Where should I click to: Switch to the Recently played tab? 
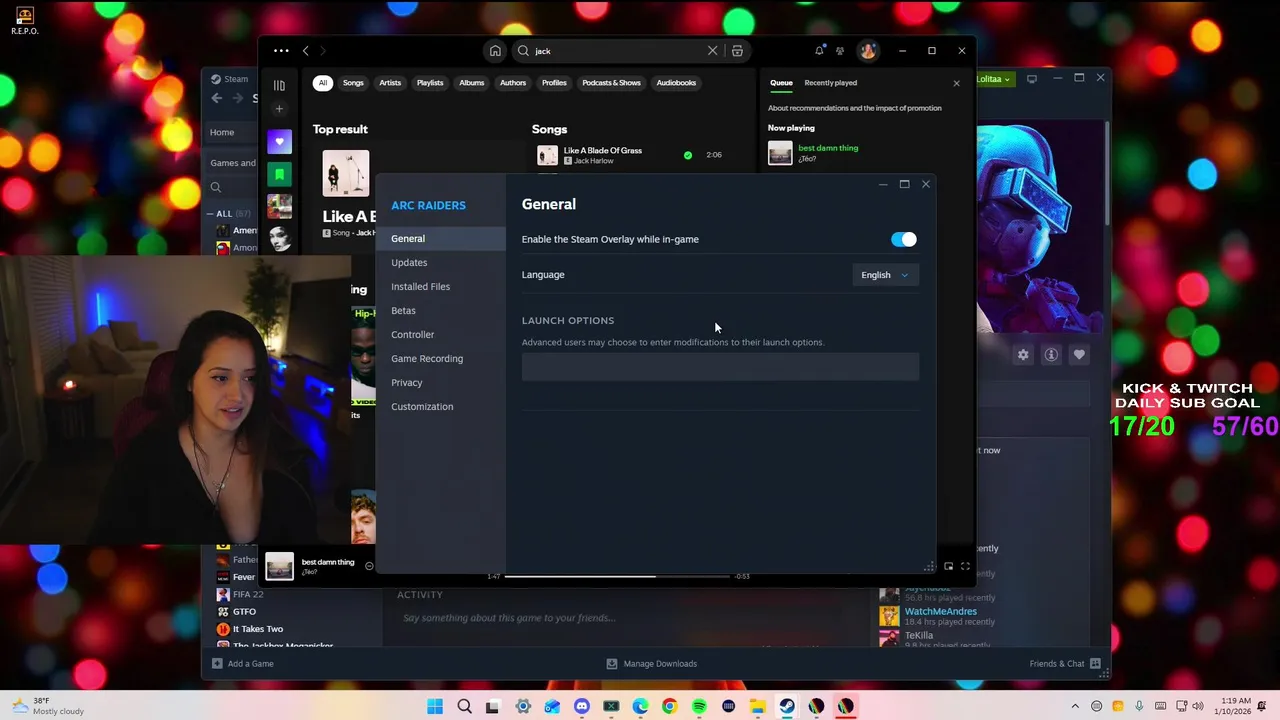tap(831, 83)
